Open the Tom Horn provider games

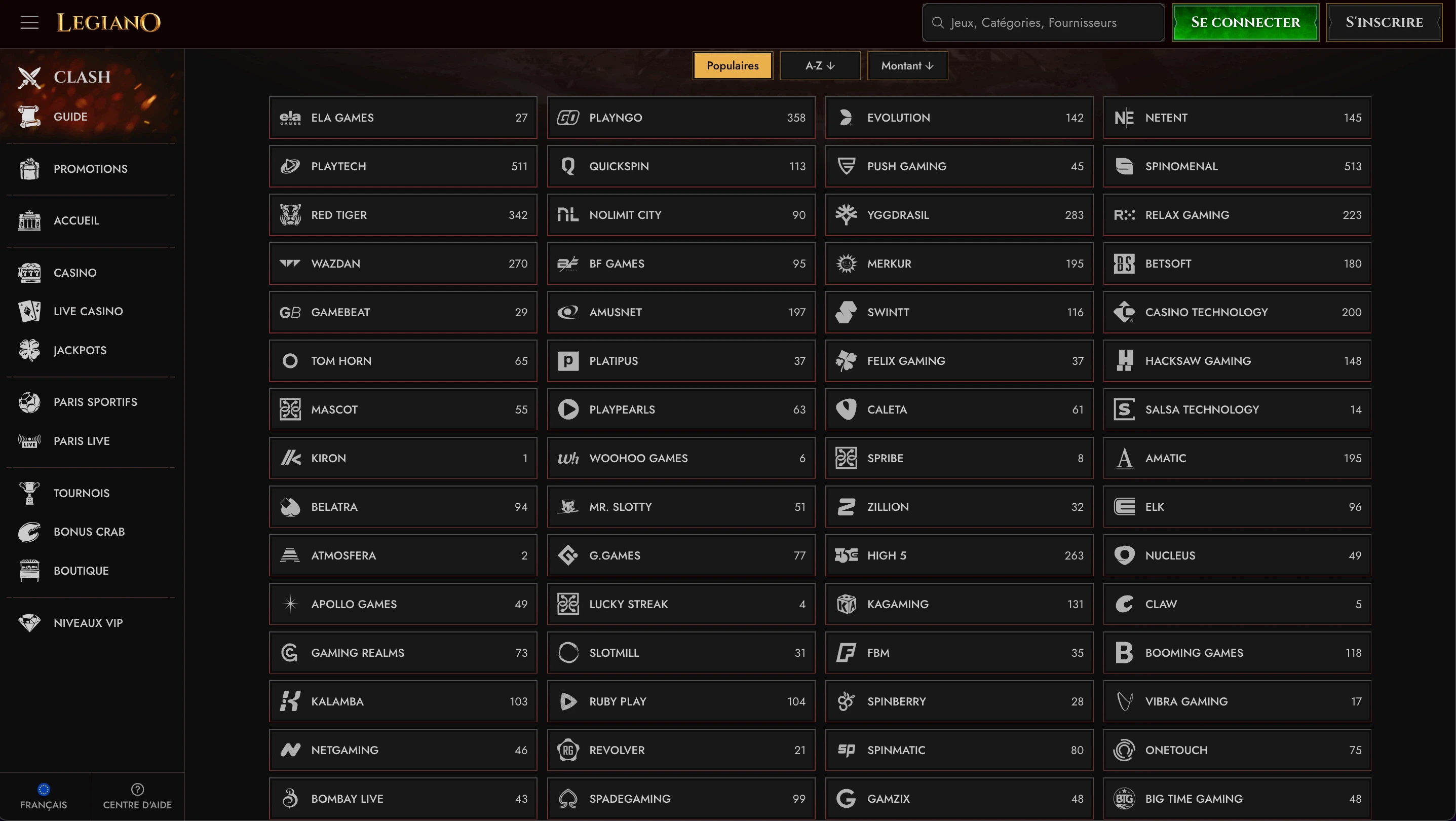pos(403,361)
